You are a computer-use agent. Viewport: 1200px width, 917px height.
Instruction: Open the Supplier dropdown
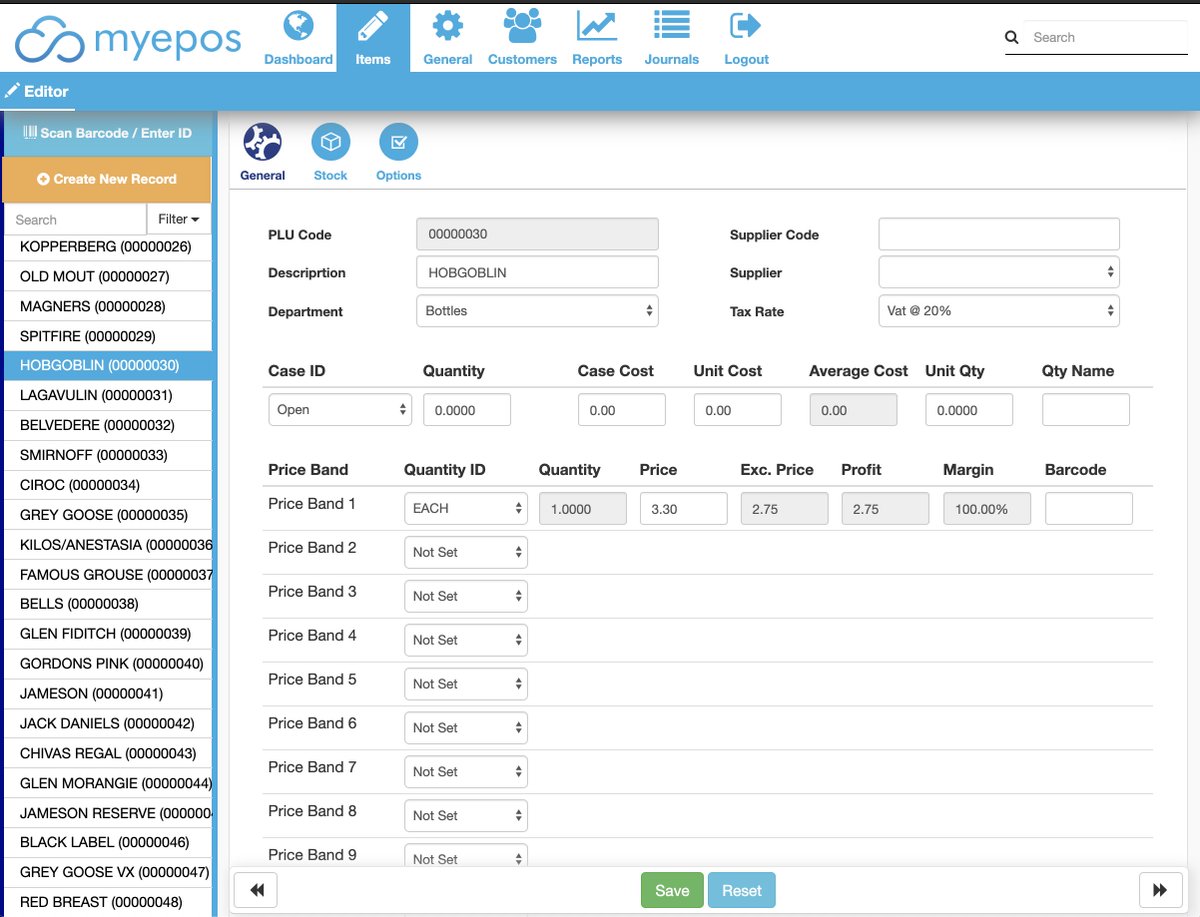click(x=999, y=272)
